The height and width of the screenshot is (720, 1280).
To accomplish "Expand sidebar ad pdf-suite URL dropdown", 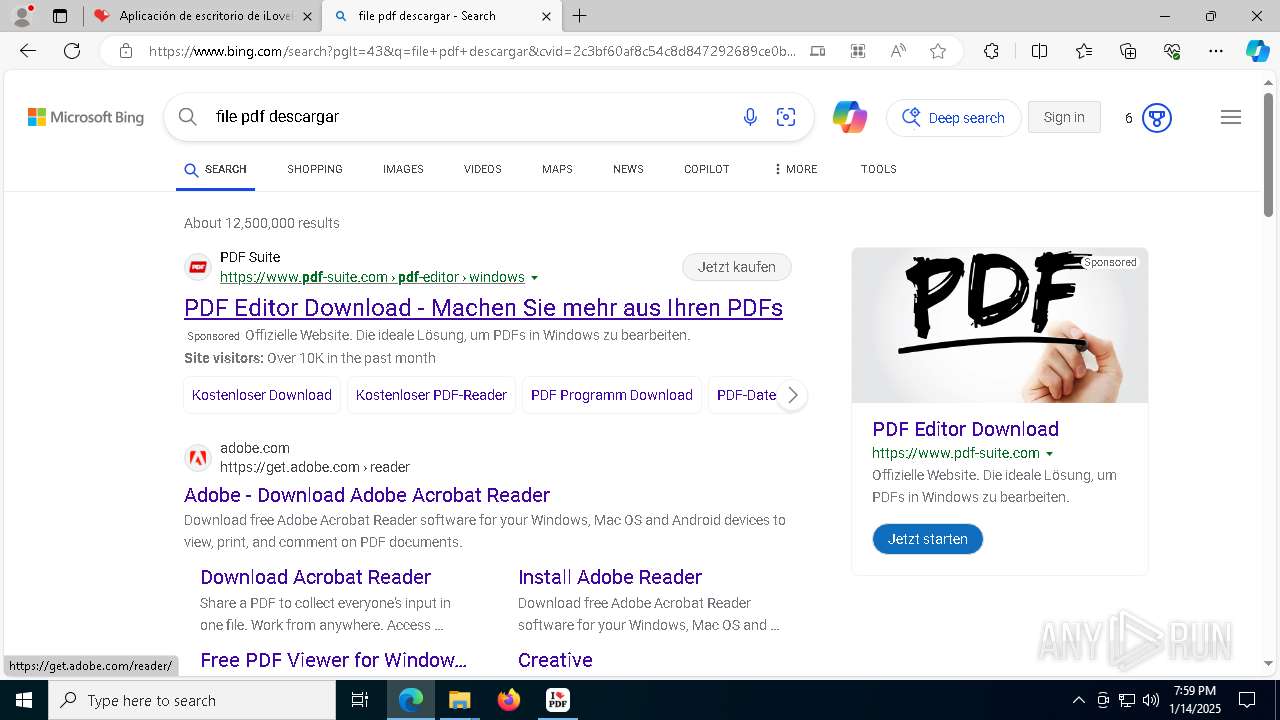I will [x=1049, y=454].
